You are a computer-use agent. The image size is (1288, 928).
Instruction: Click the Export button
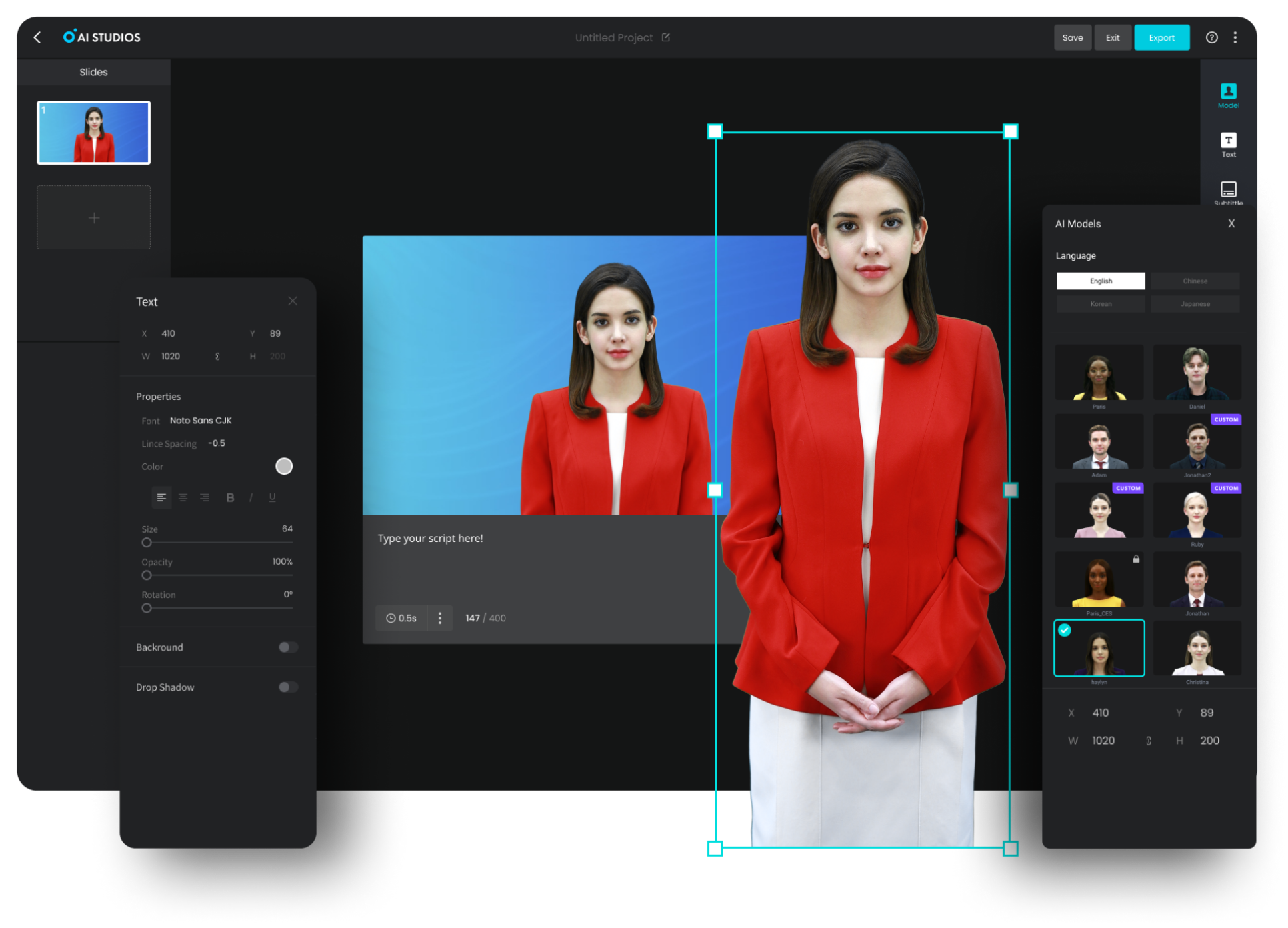tap(1161, 38)
